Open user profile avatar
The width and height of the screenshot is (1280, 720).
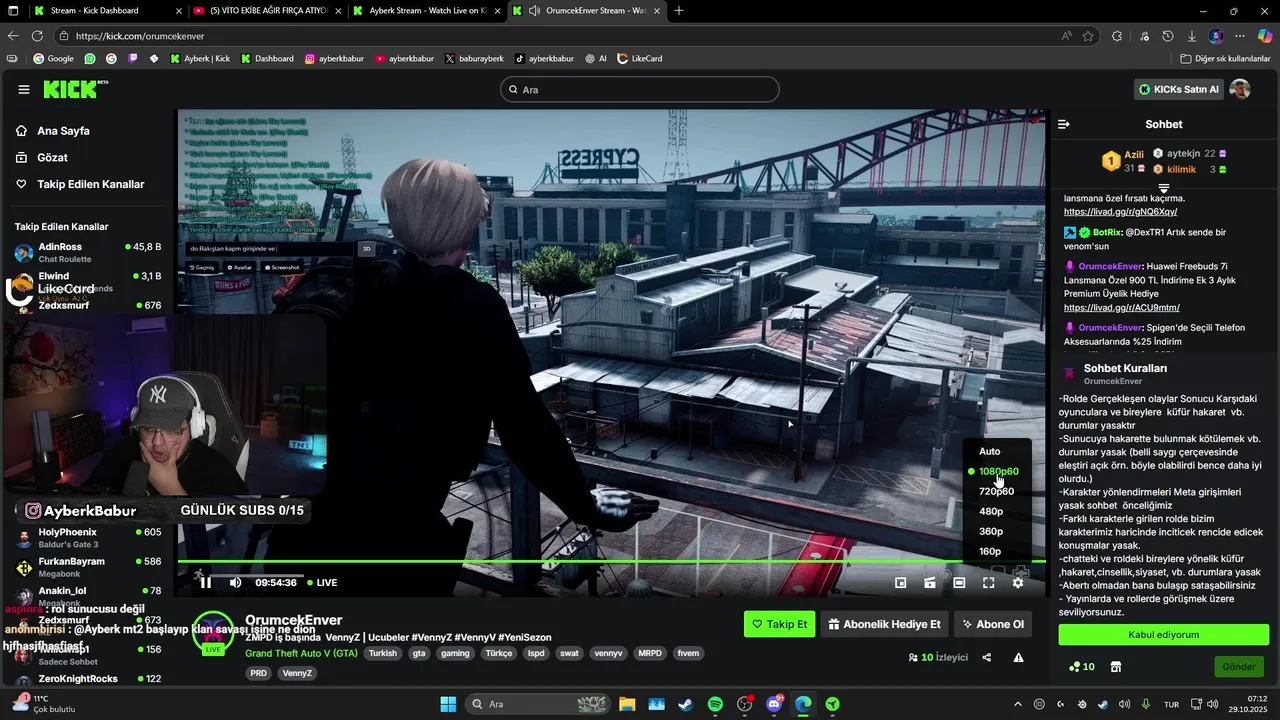pos(1240,89)
